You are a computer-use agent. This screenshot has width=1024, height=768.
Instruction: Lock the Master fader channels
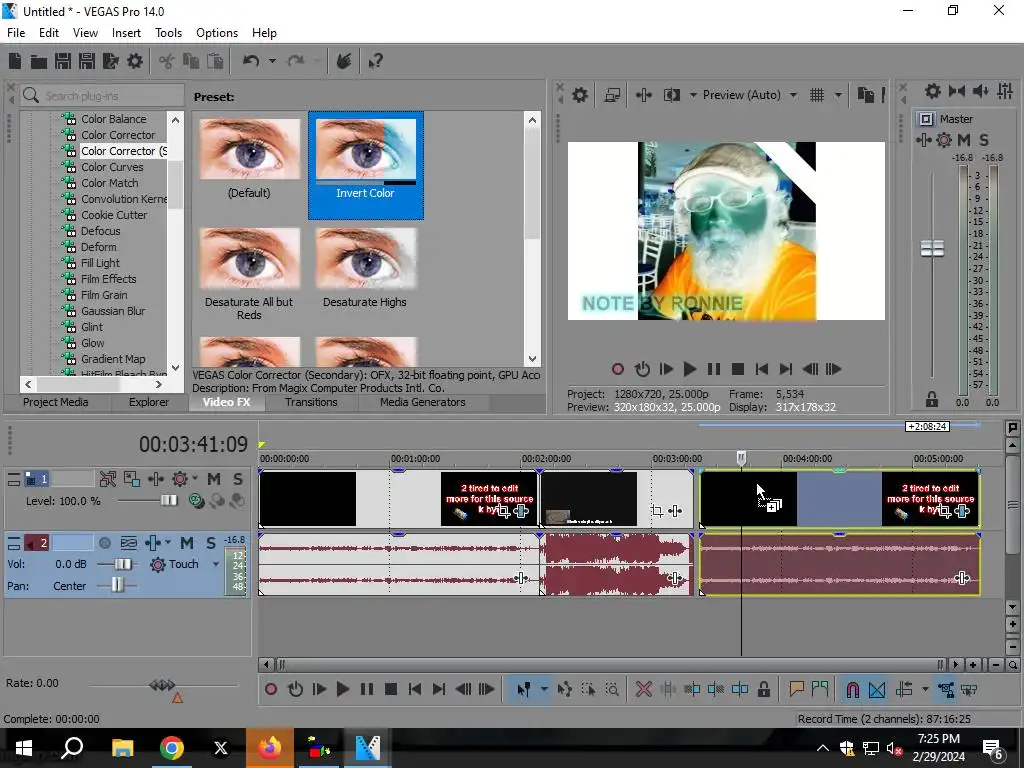[932, 399]
